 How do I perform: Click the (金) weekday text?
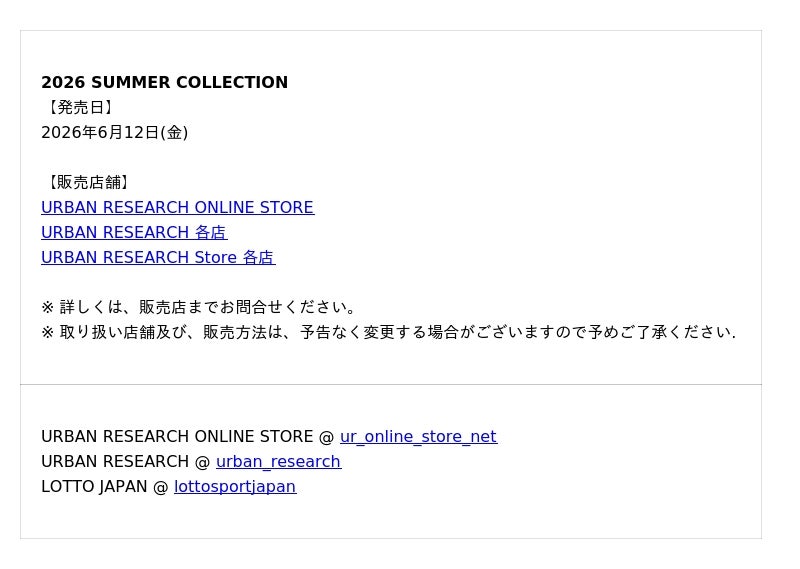[x=174, y=133]
